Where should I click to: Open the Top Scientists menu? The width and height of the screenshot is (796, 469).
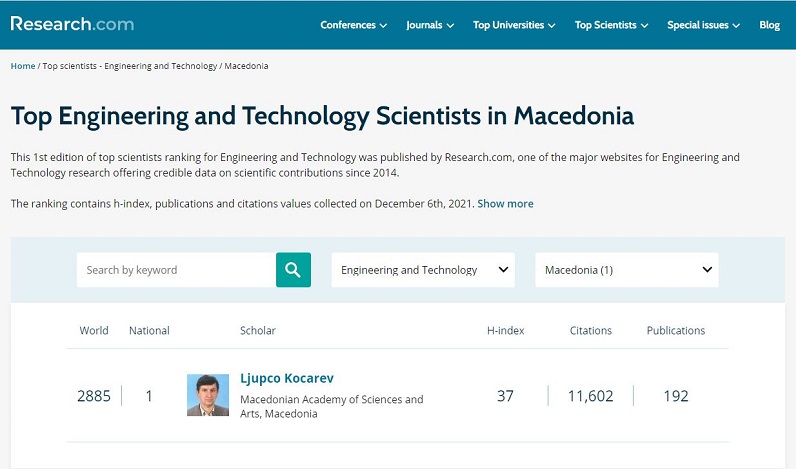611,25
